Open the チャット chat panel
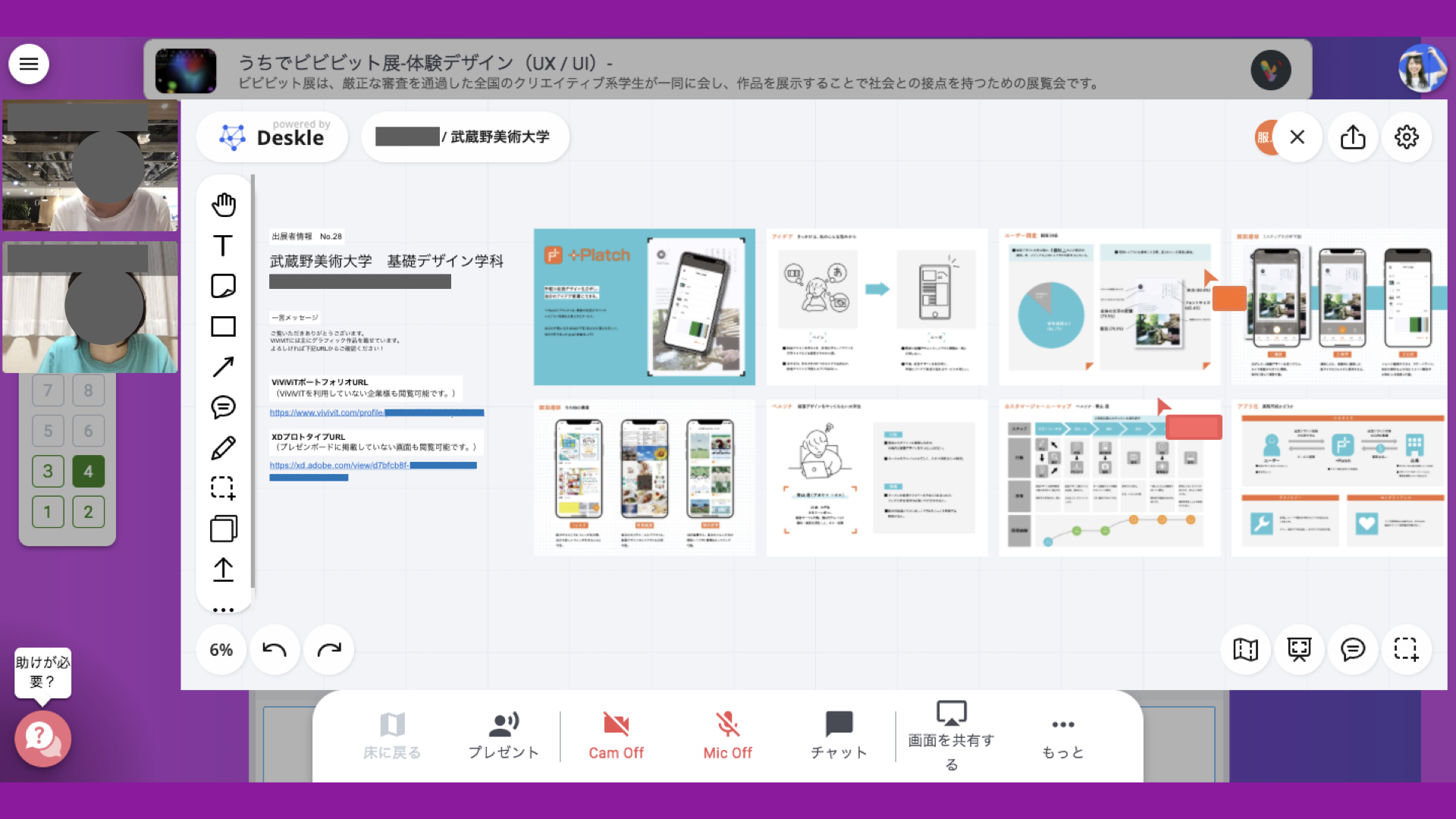The height and width of the screenshot is (819, 1456). [x=839, y=736]
